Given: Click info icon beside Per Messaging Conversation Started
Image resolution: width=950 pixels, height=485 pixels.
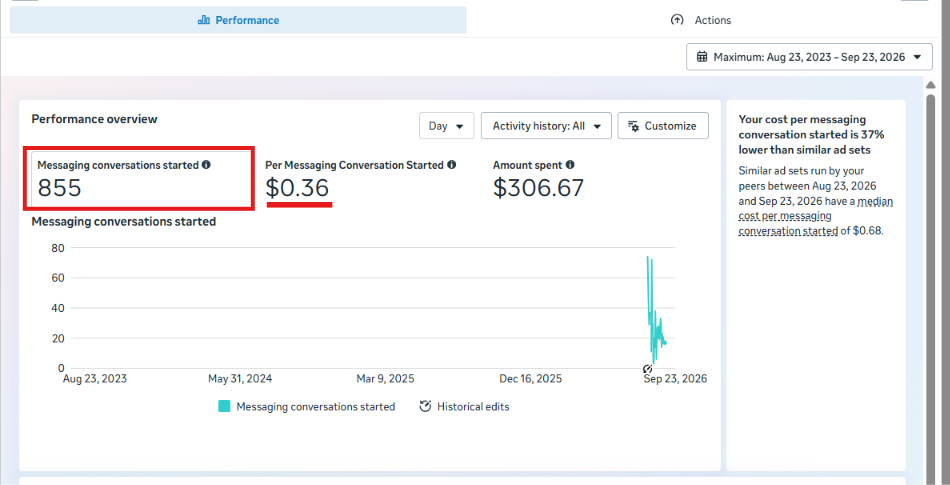Looking at the screenshot, I should [451, 165].
